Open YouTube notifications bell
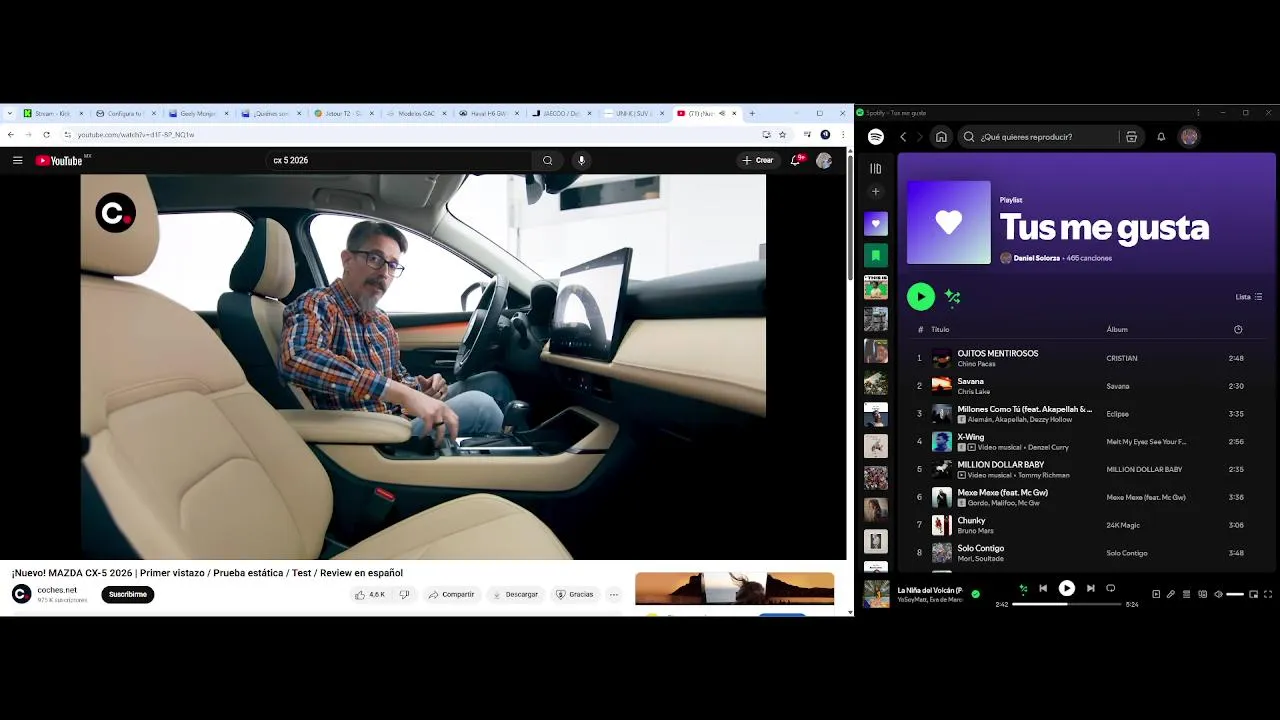1280x720 pixels. 797,160
